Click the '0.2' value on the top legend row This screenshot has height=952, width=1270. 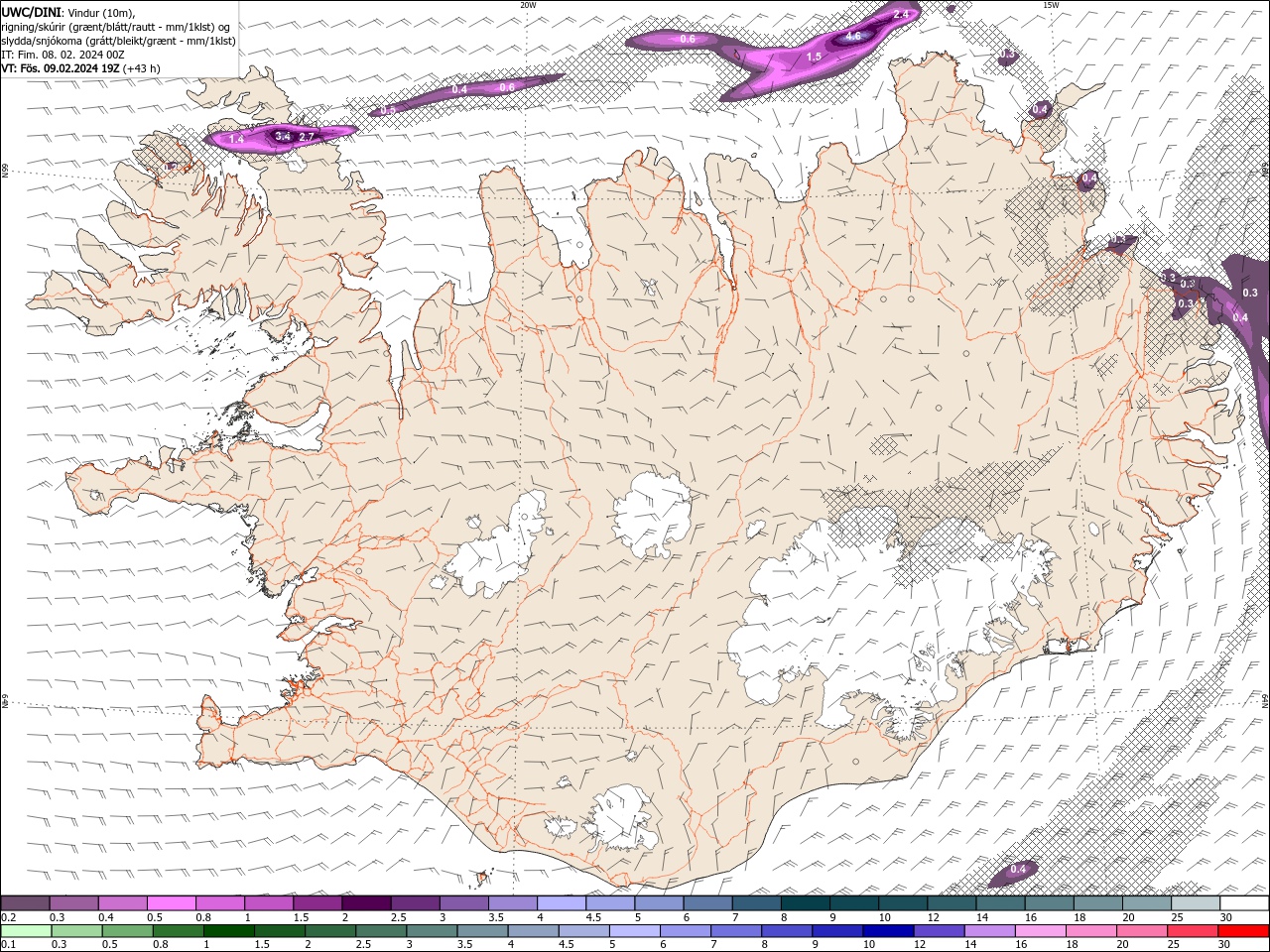pos(9,917)
